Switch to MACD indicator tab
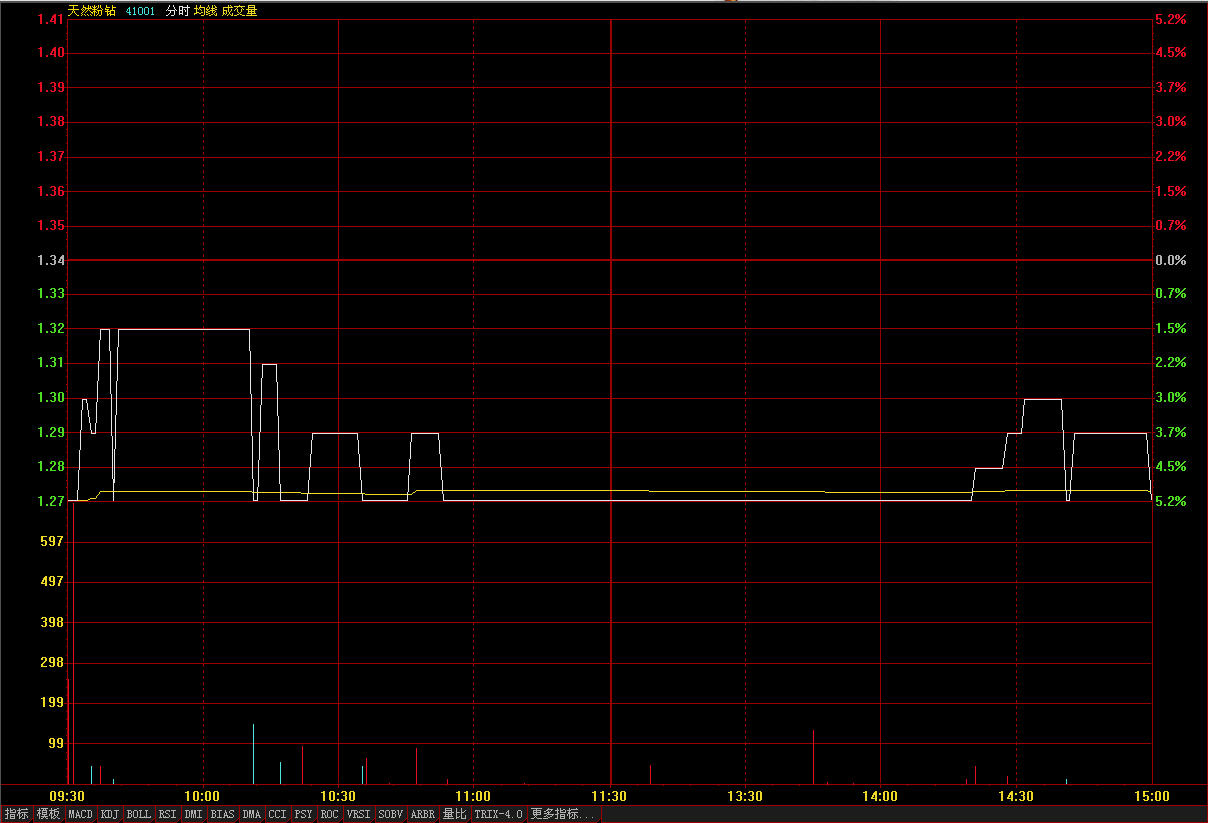1208x823 pixels. pyautogui.click(x=81, y=814)
